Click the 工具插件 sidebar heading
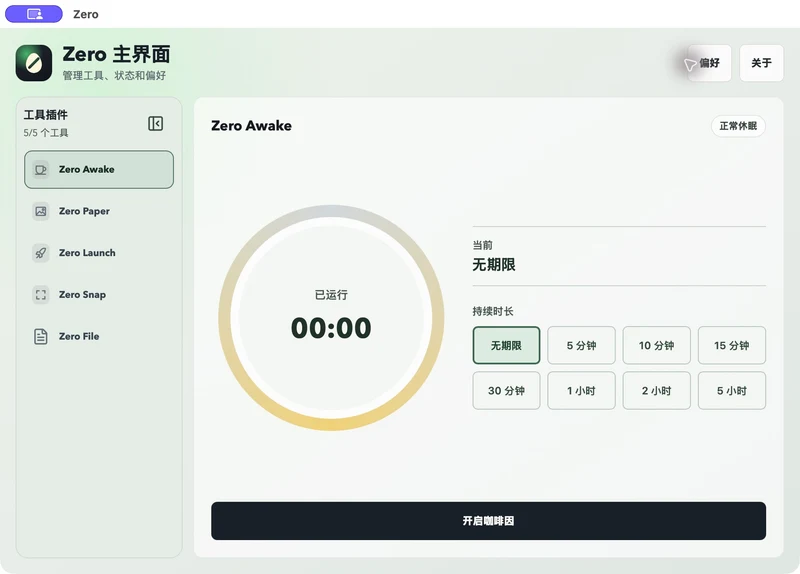The image size is (800, 574). point(46,115)
